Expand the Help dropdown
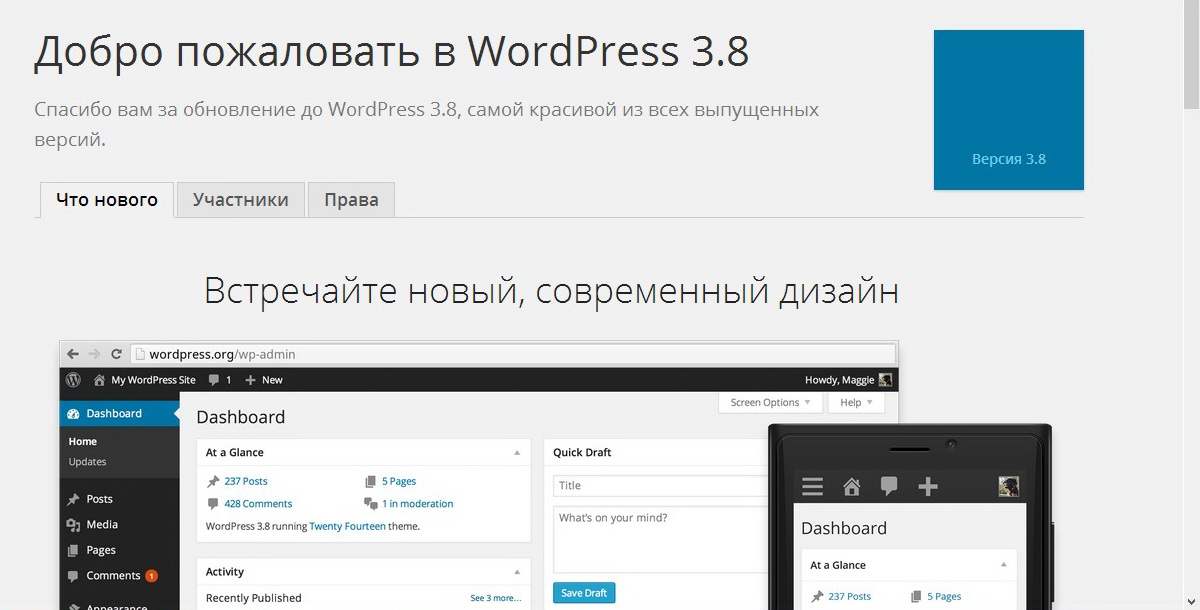1200x610 pixels. [857, 402]
